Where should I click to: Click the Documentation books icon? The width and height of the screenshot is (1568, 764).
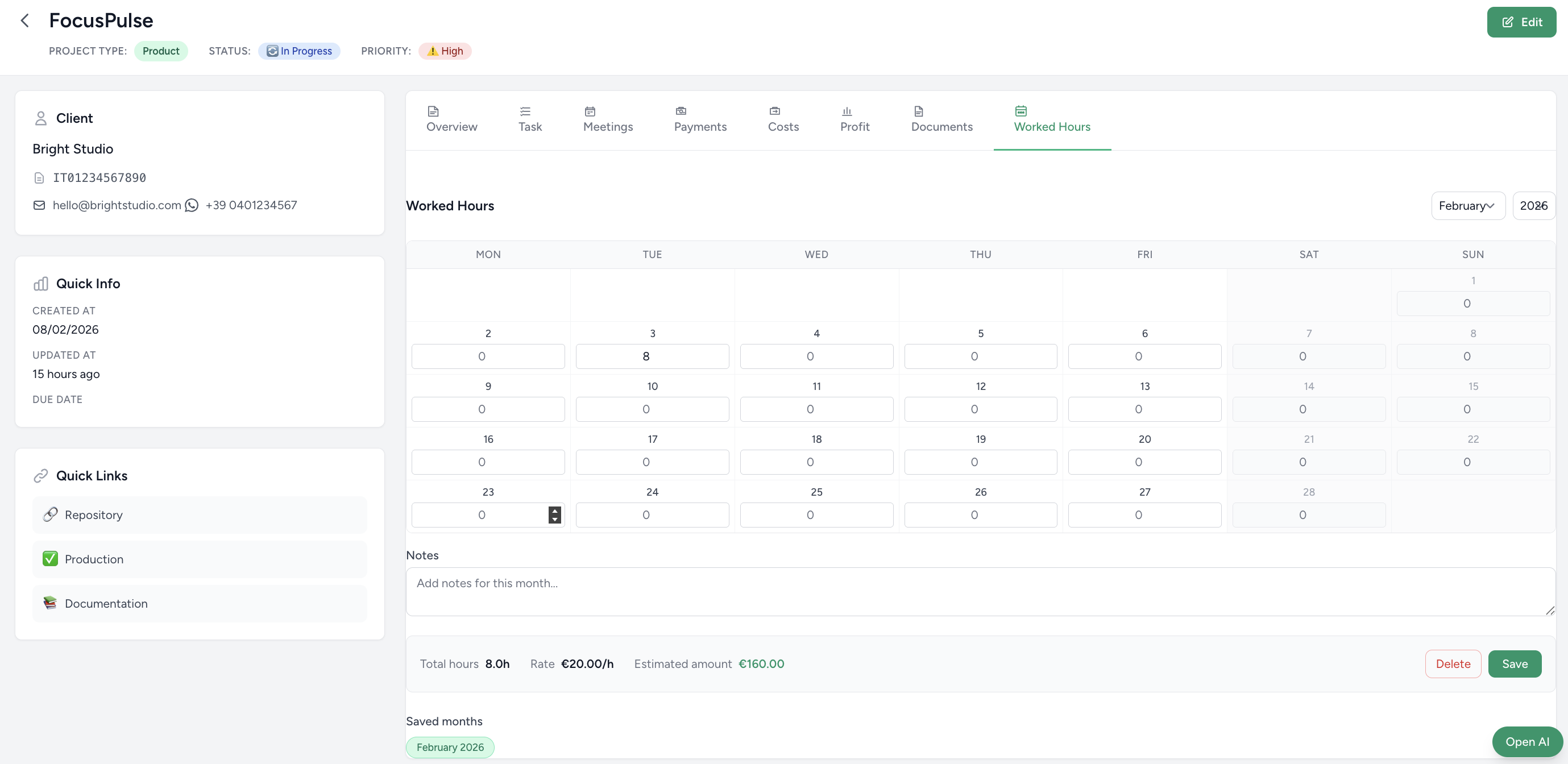pos(51,603)
